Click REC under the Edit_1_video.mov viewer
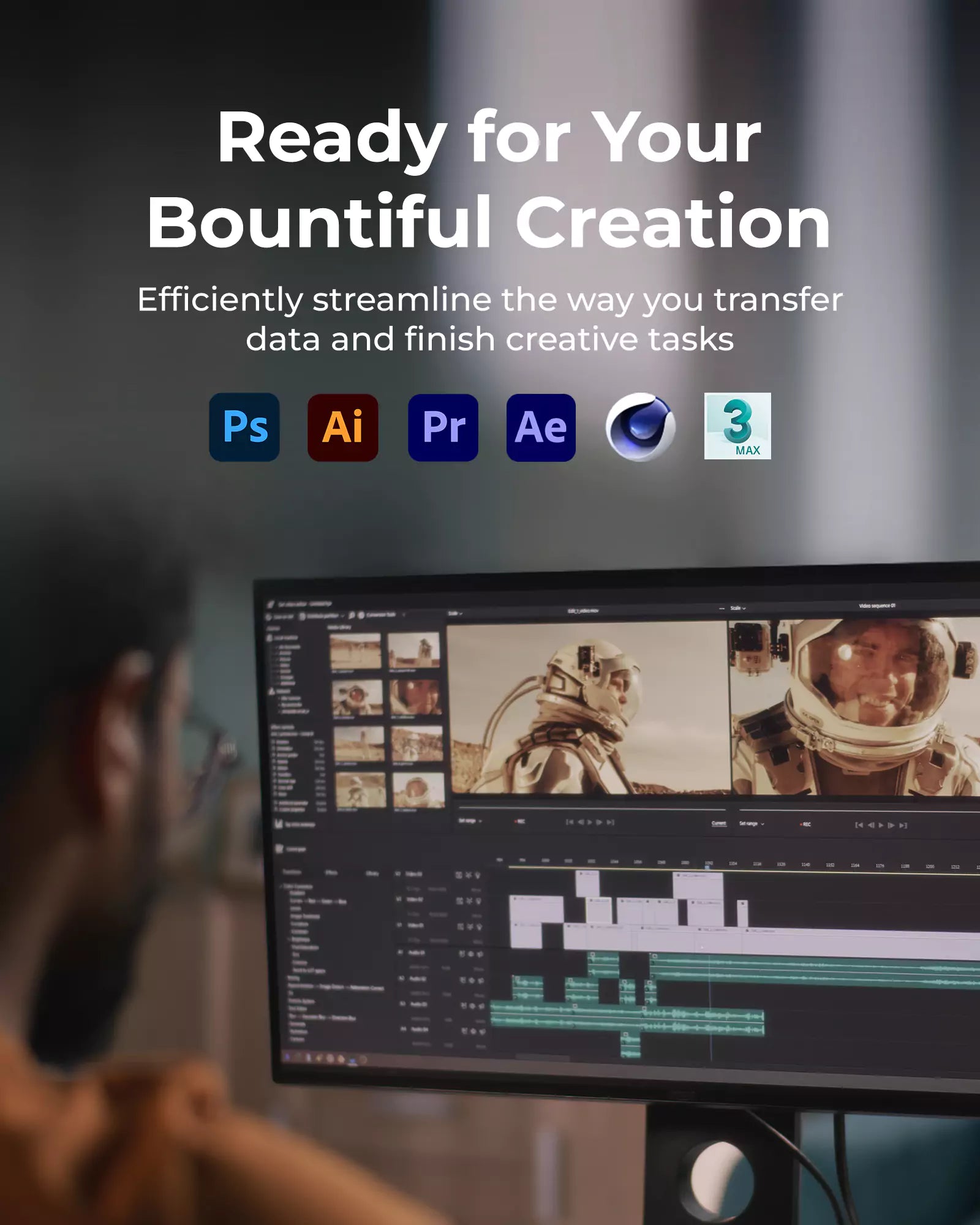Screen dimensions: 980x1225 click(x=520, y=821)
